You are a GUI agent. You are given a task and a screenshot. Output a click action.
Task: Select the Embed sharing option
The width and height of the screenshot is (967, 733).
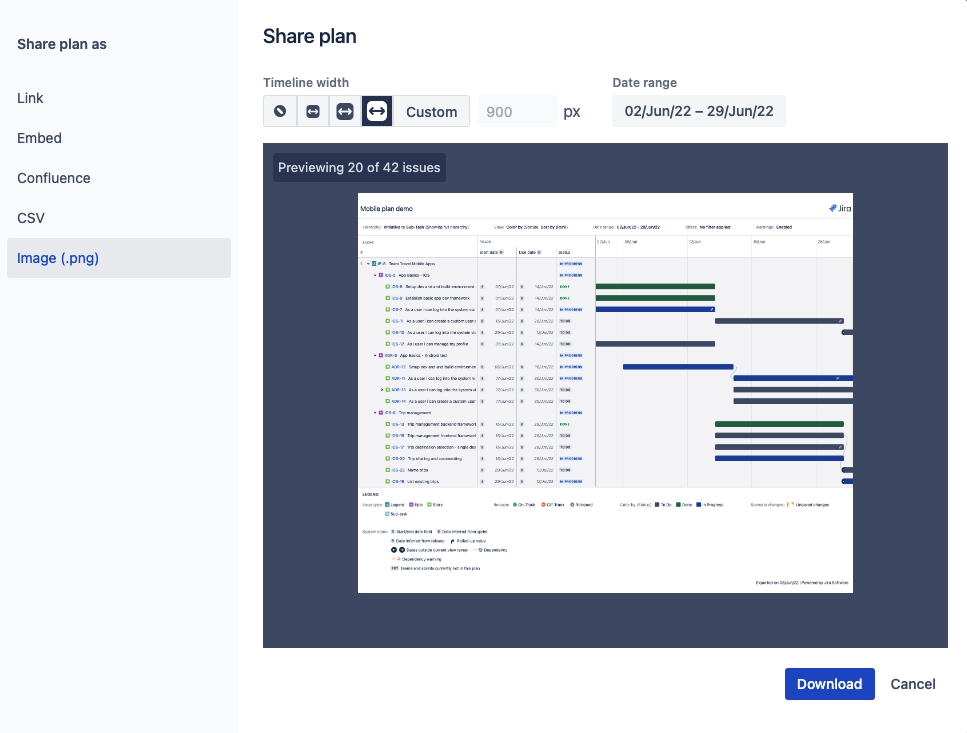[x=41, y=138]
